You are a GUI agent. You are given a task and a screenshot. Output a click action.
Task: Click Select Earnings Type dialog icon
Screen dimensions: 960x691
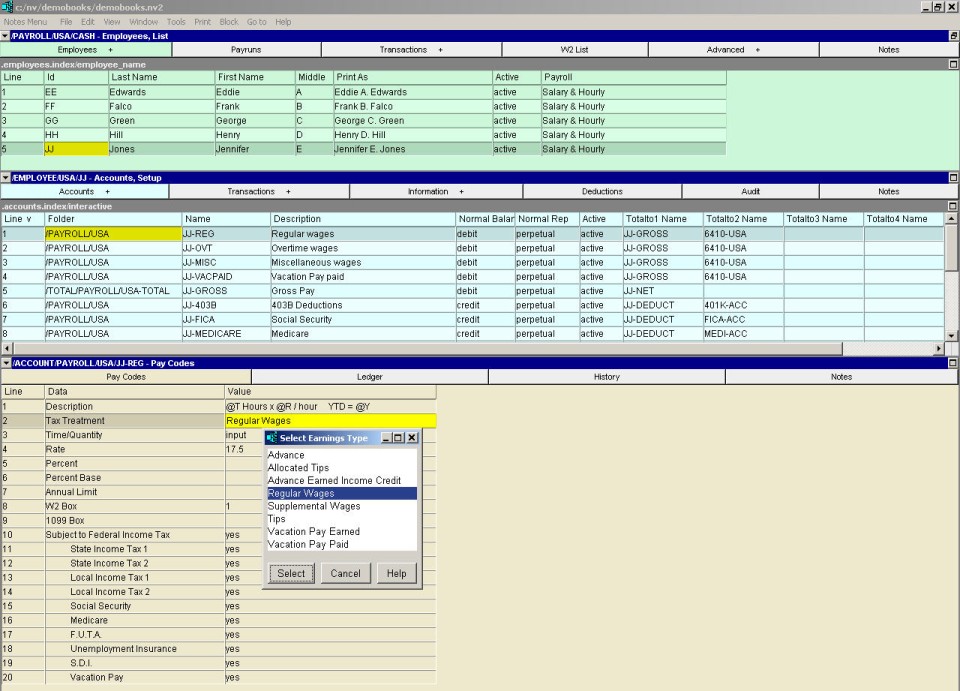click(x=272, y=438)
